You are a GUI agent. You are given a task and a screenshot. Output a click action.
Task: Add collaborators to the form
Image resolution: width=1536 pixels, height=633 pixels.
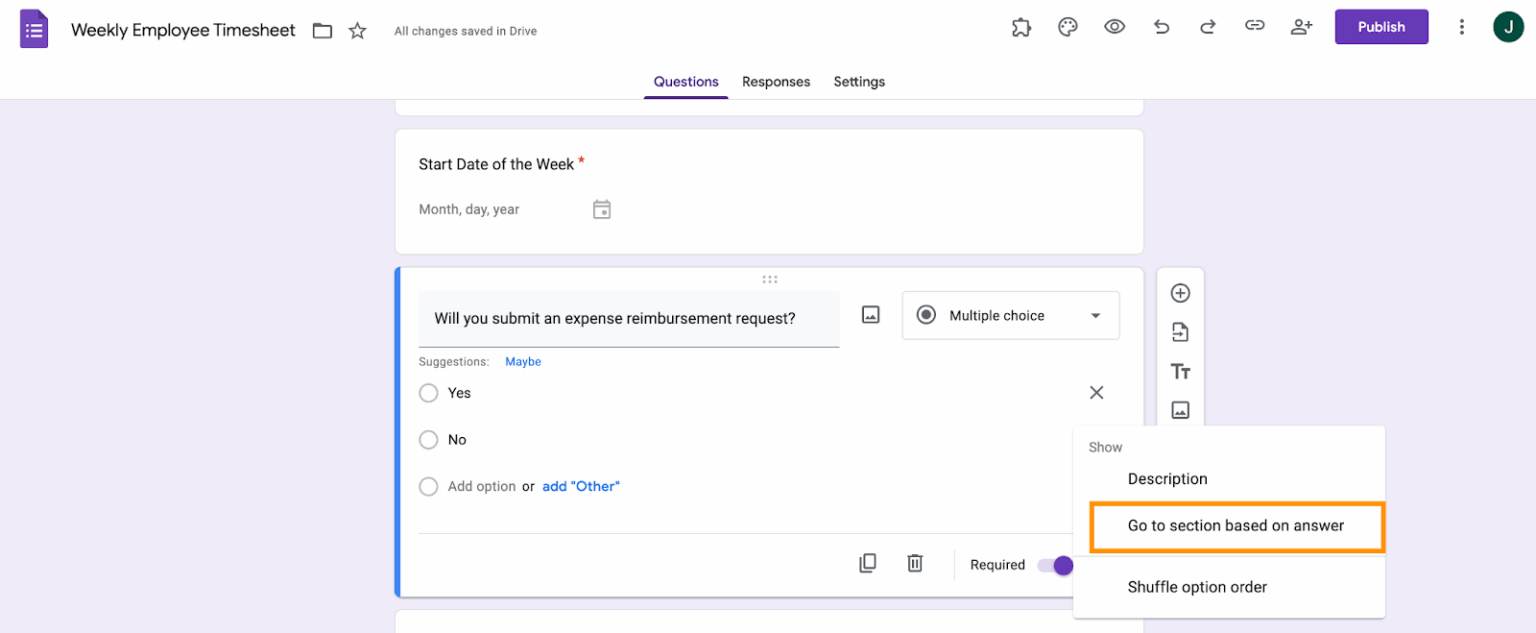[1301, 27]
